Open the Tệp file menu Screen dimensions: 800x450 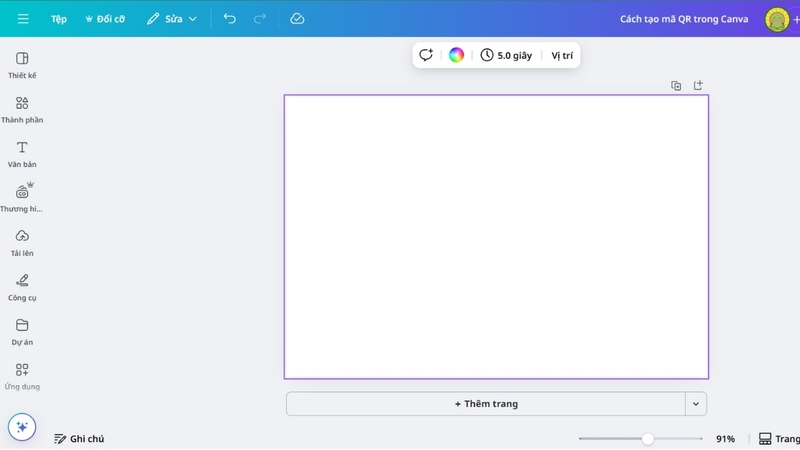pyautogui.click(x=59, y=19)
